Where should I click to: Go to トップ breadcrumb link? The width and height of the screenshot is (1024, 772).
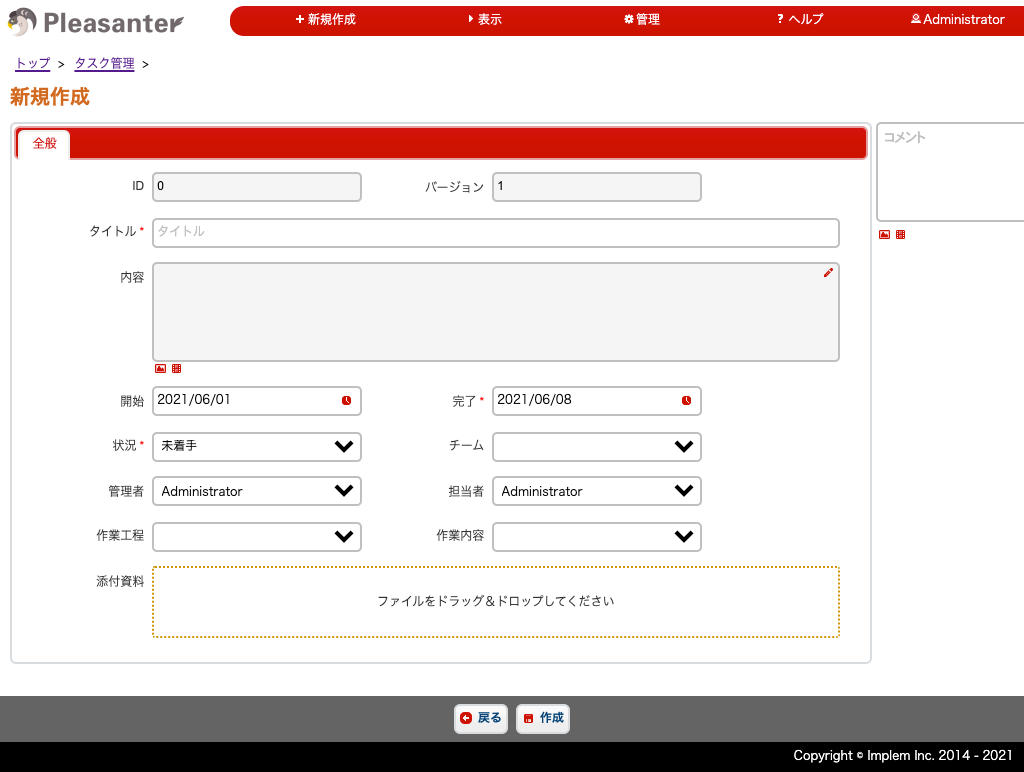(x=33, y=63)
